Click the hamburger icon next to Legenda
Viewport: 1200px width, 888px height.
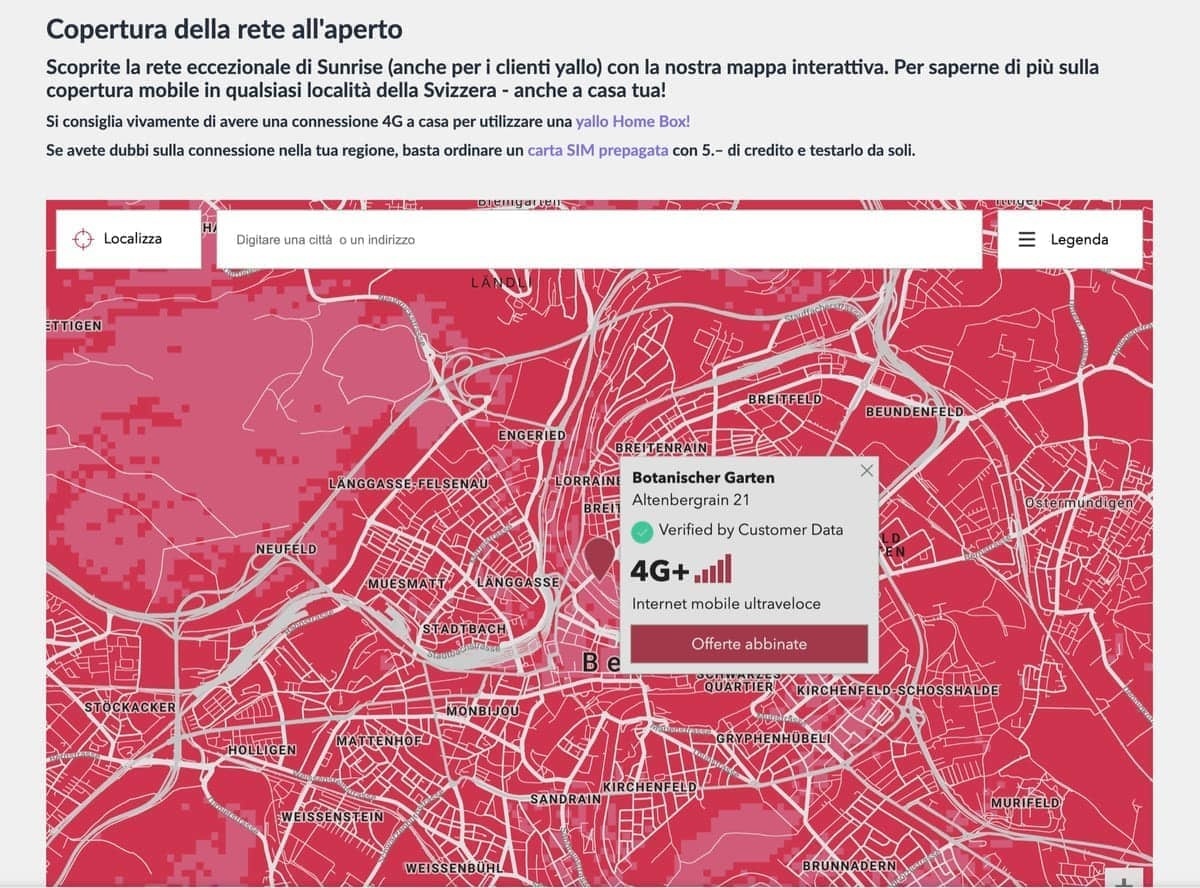click(1027, 240)
